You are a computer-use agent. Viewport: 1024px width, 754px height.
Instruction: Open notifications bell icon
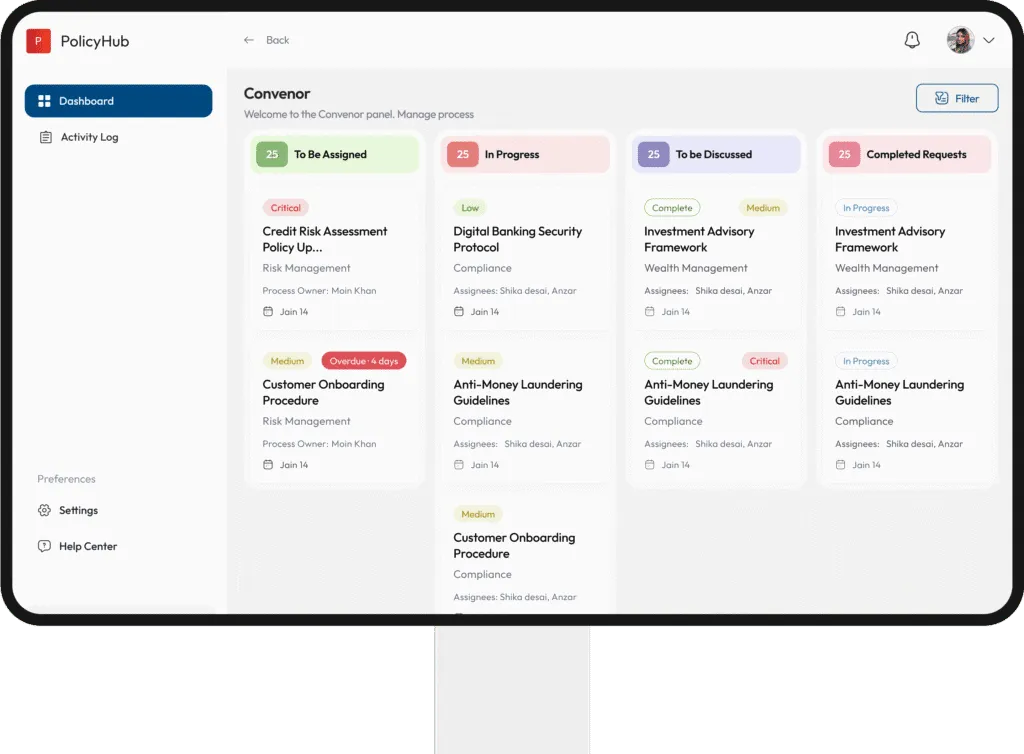[x=912, y=40]
